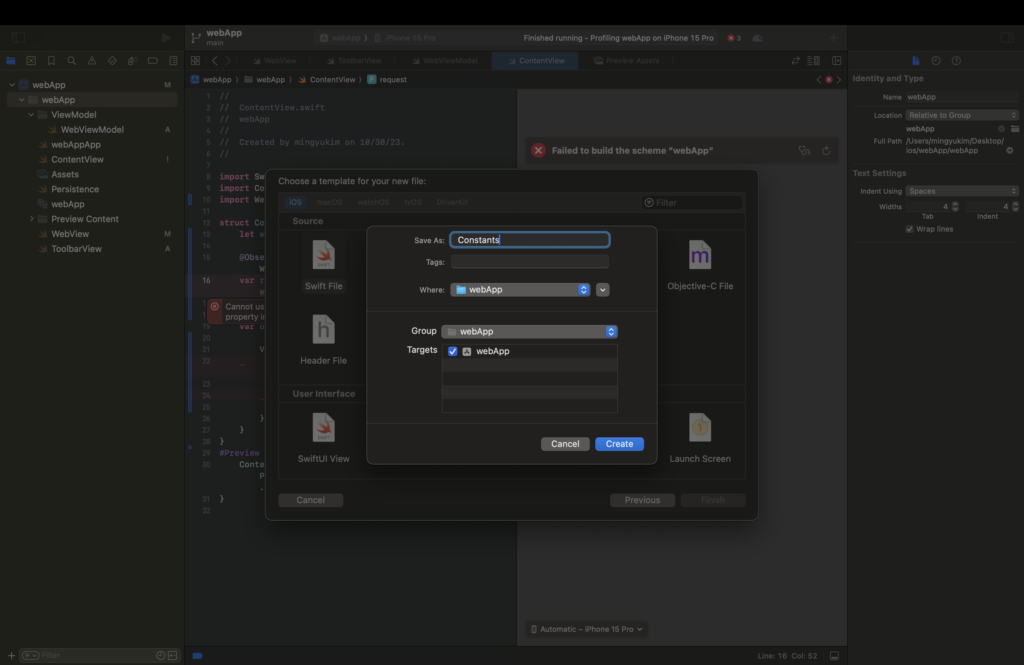
Task: Open the related items grid icon
Action: click(x=195, y=61)
